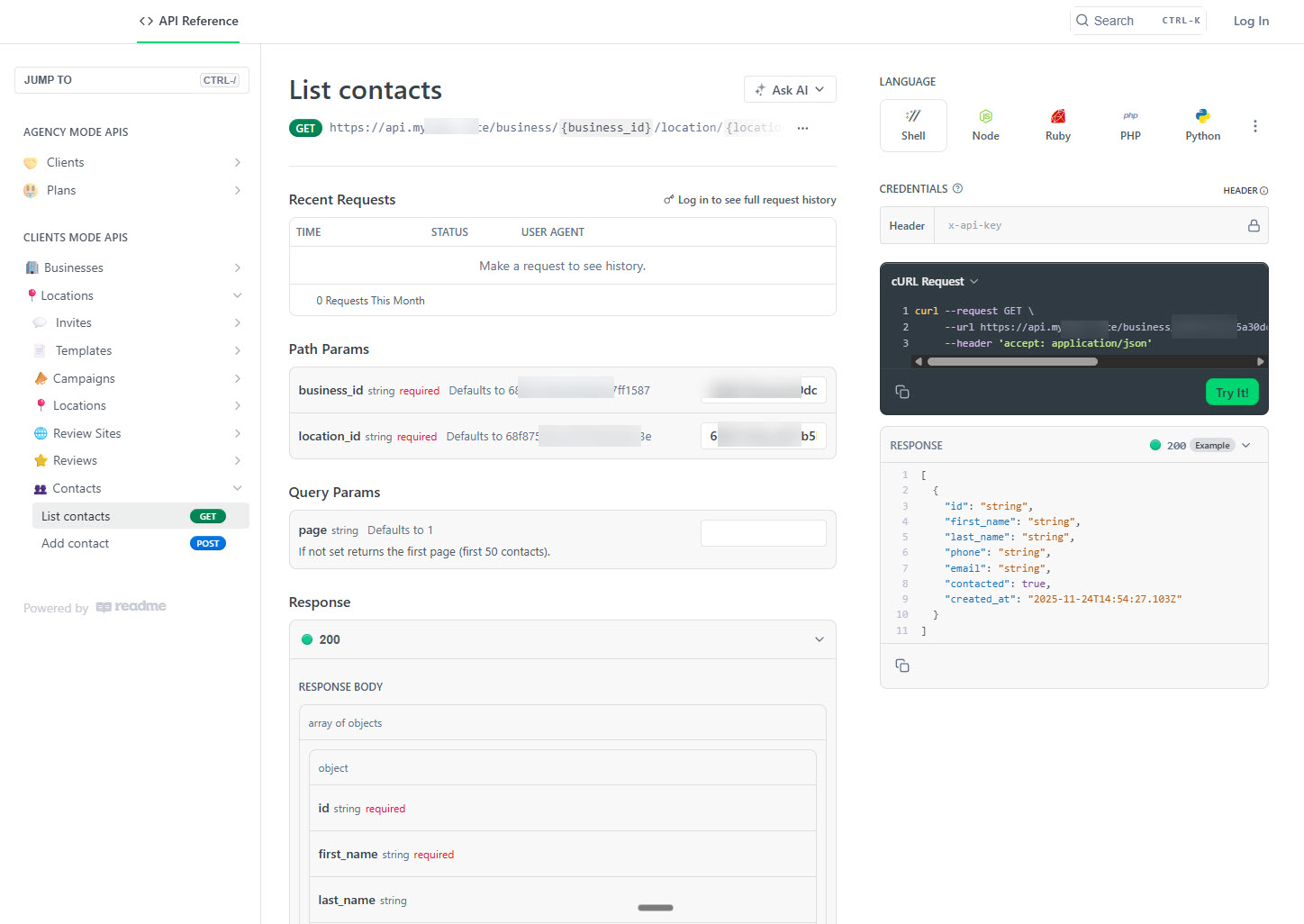The height and width of the screenshot is (924, 1304).
Task: Copy the cURL request code
Action: pyautogui.click(x=901, y=392)
